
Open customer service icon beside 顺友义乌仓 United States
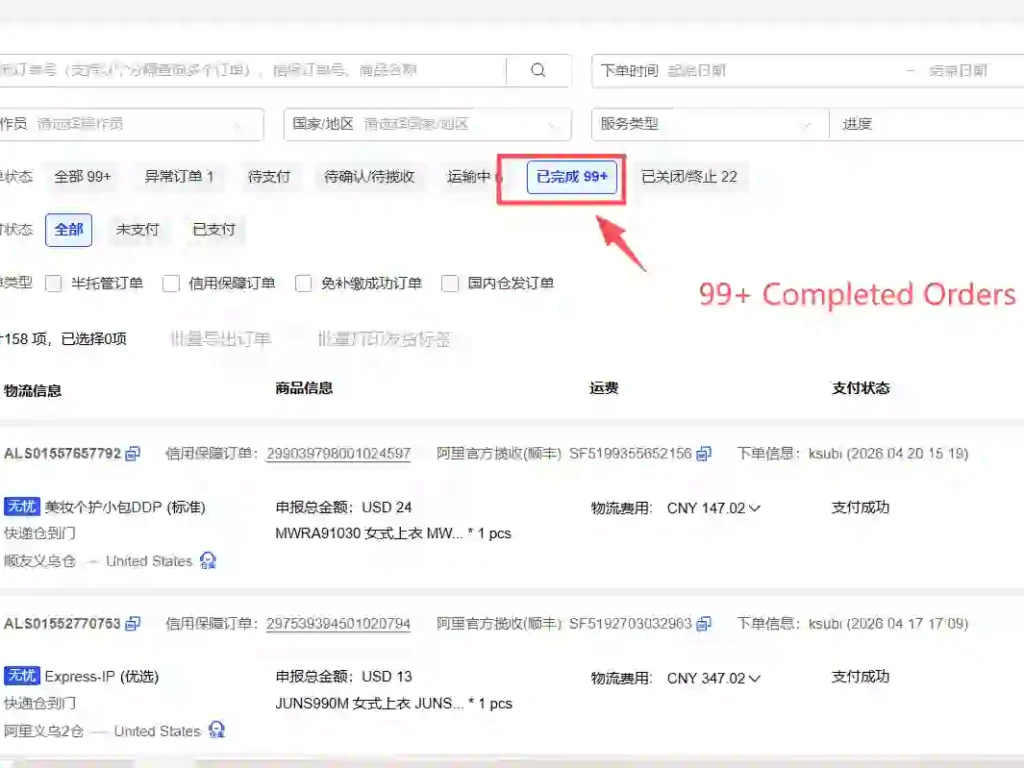(208, 561)
